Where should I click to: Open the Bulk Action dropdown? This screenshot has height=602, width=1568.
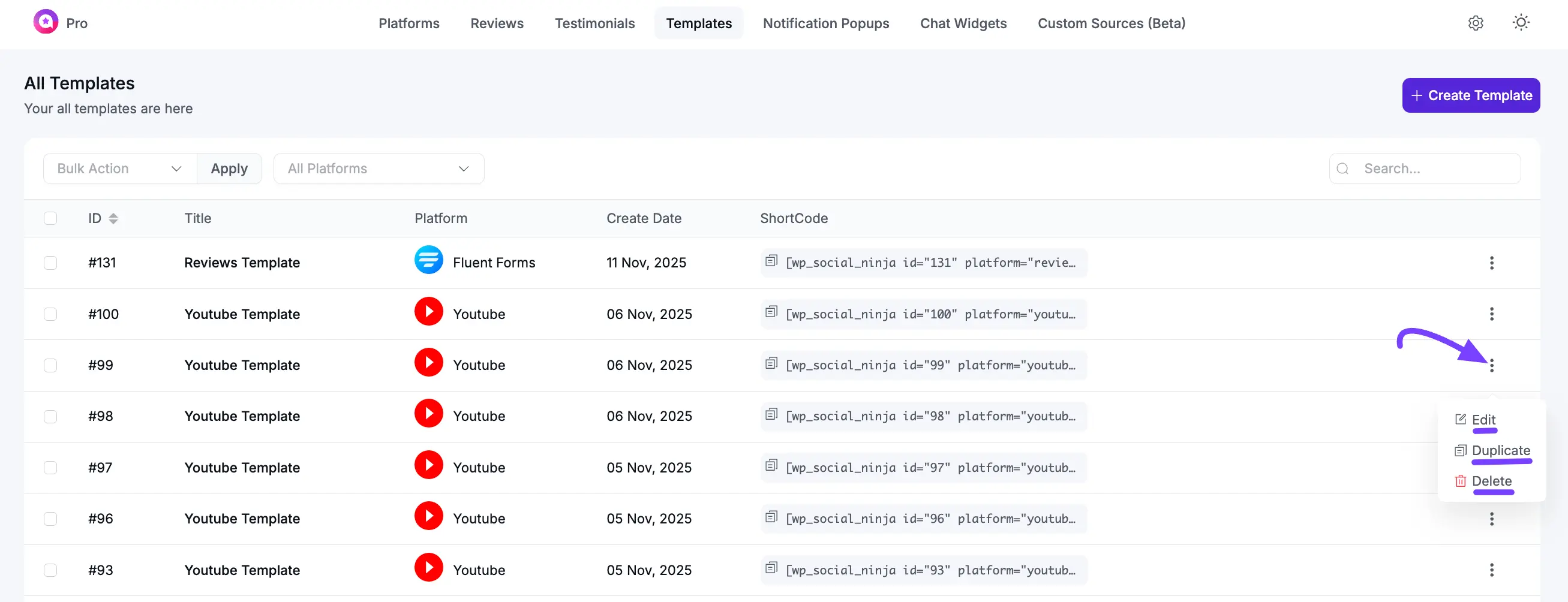point(119,168)
